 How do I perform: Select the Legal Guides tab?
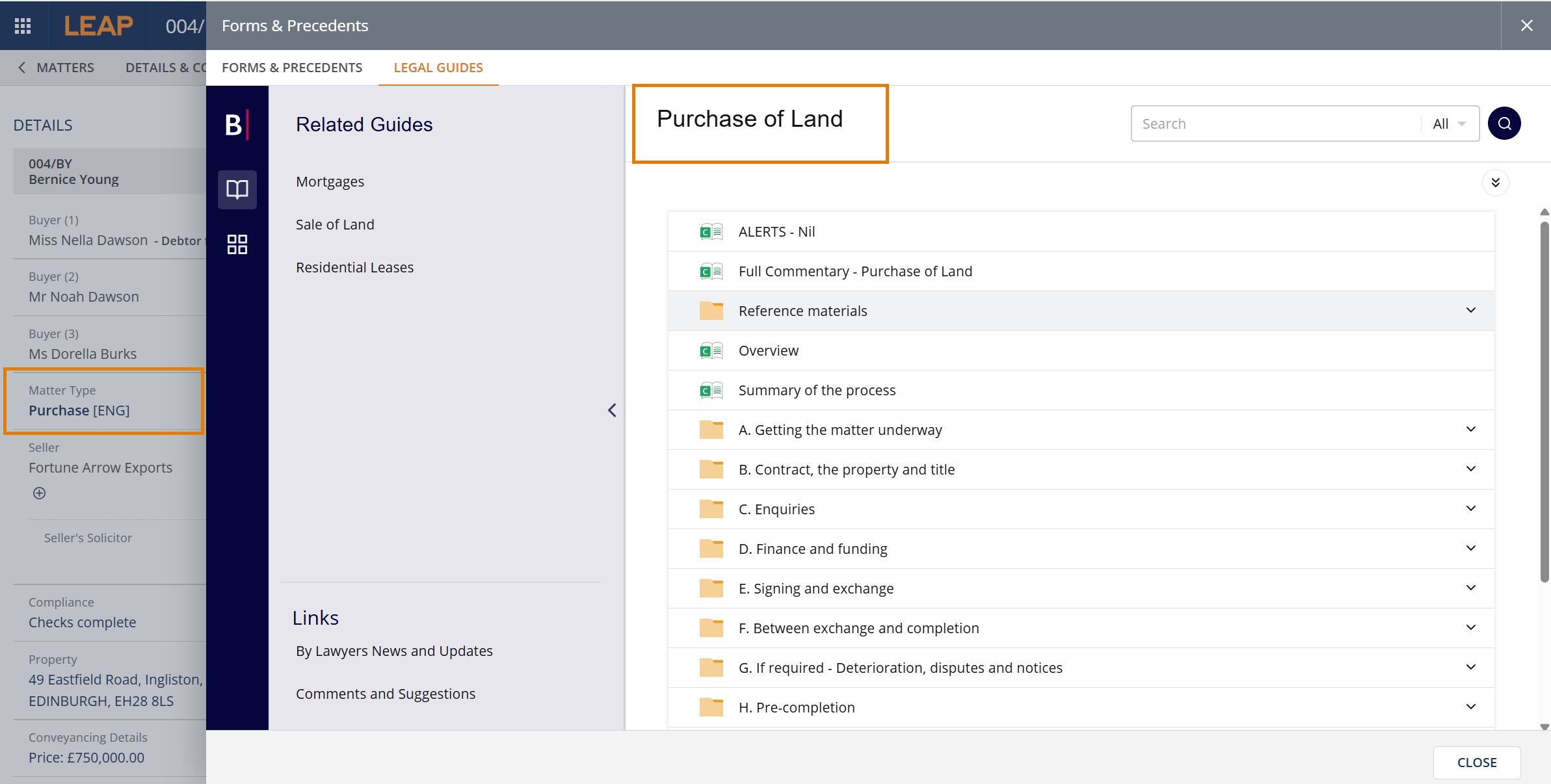tap(438, 68)
